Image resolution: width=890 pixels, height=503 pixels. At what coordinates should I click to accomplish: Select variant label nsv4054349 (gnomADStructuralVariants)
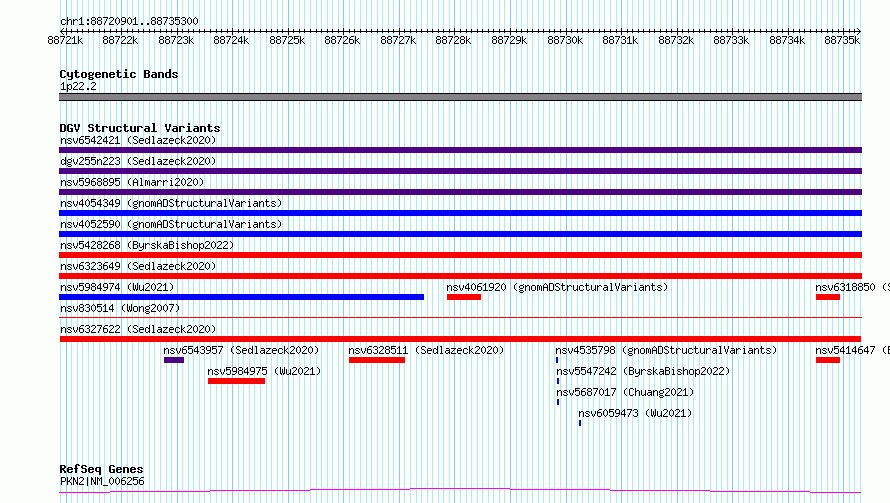coord(171,203)
